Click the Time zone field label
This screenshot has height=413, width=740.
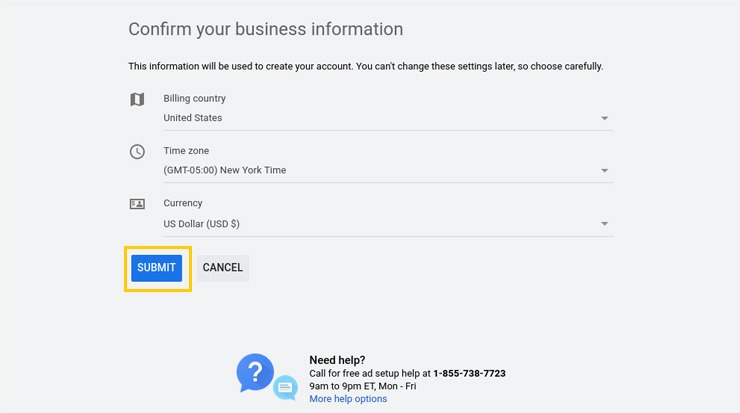click(186, 151)
